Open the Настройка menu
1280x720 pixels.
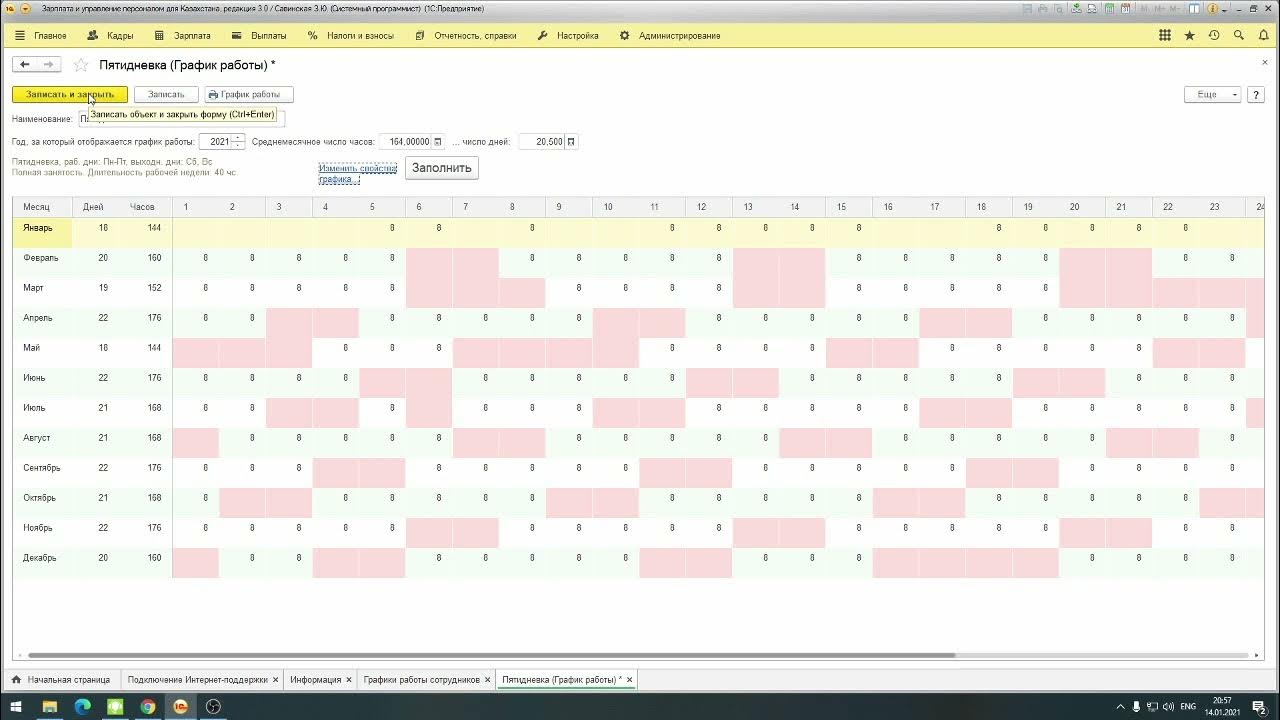(568, 35)
